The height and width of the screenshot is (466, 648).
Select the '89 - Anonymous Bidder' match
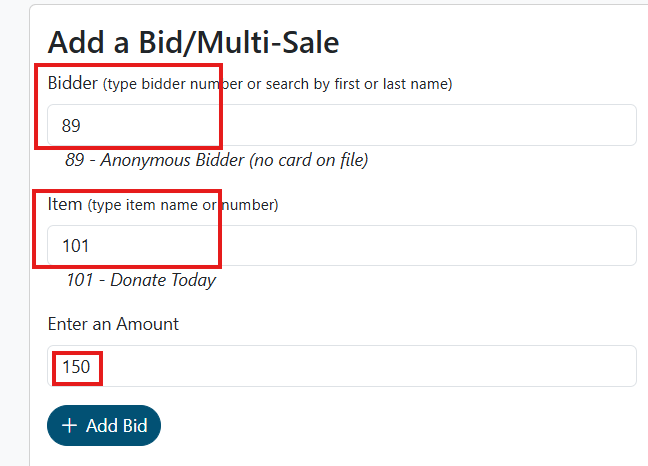[x=216, y=160]
